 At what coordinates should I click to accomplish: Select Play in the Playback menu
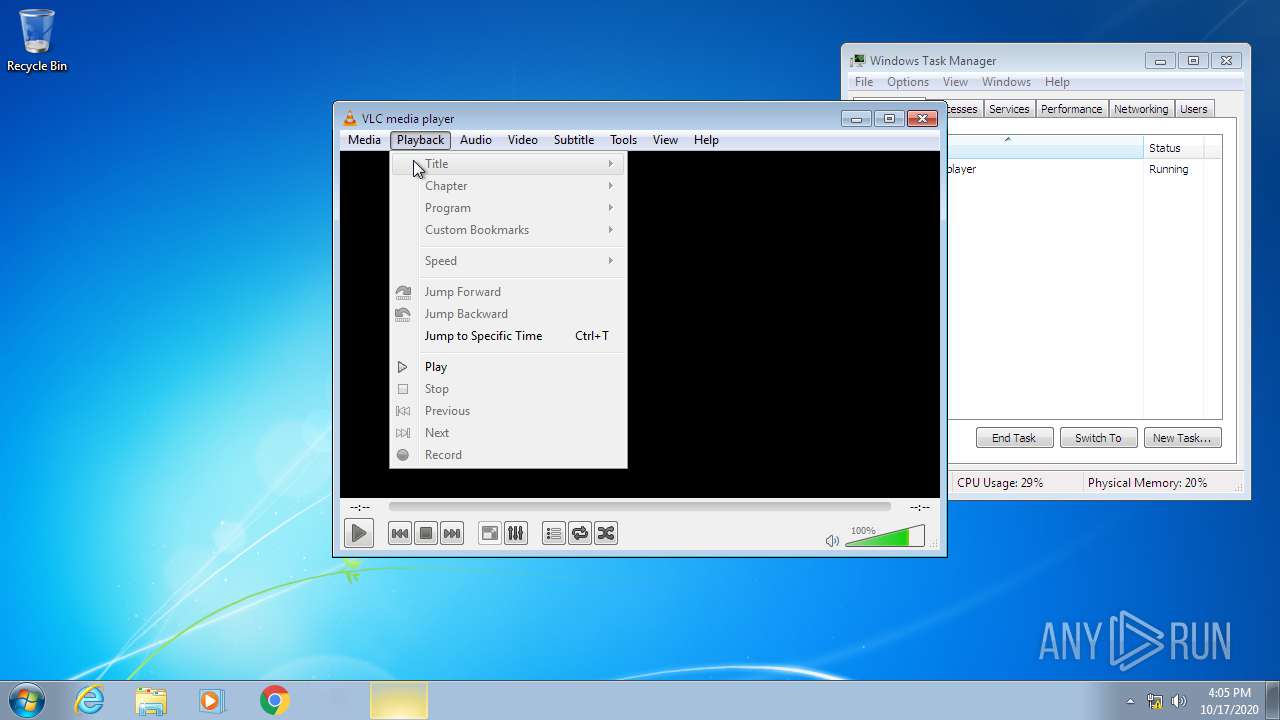pos(508,367)
